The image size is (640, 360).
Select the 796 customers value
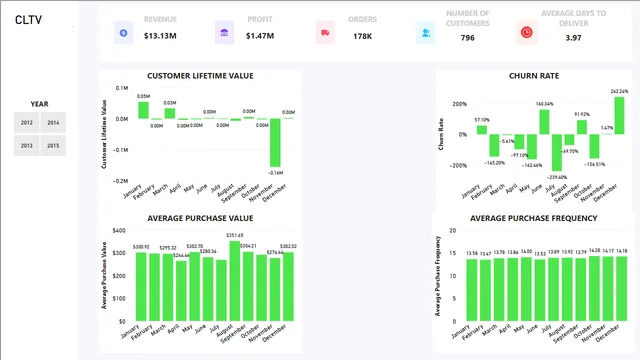[467, 38]
